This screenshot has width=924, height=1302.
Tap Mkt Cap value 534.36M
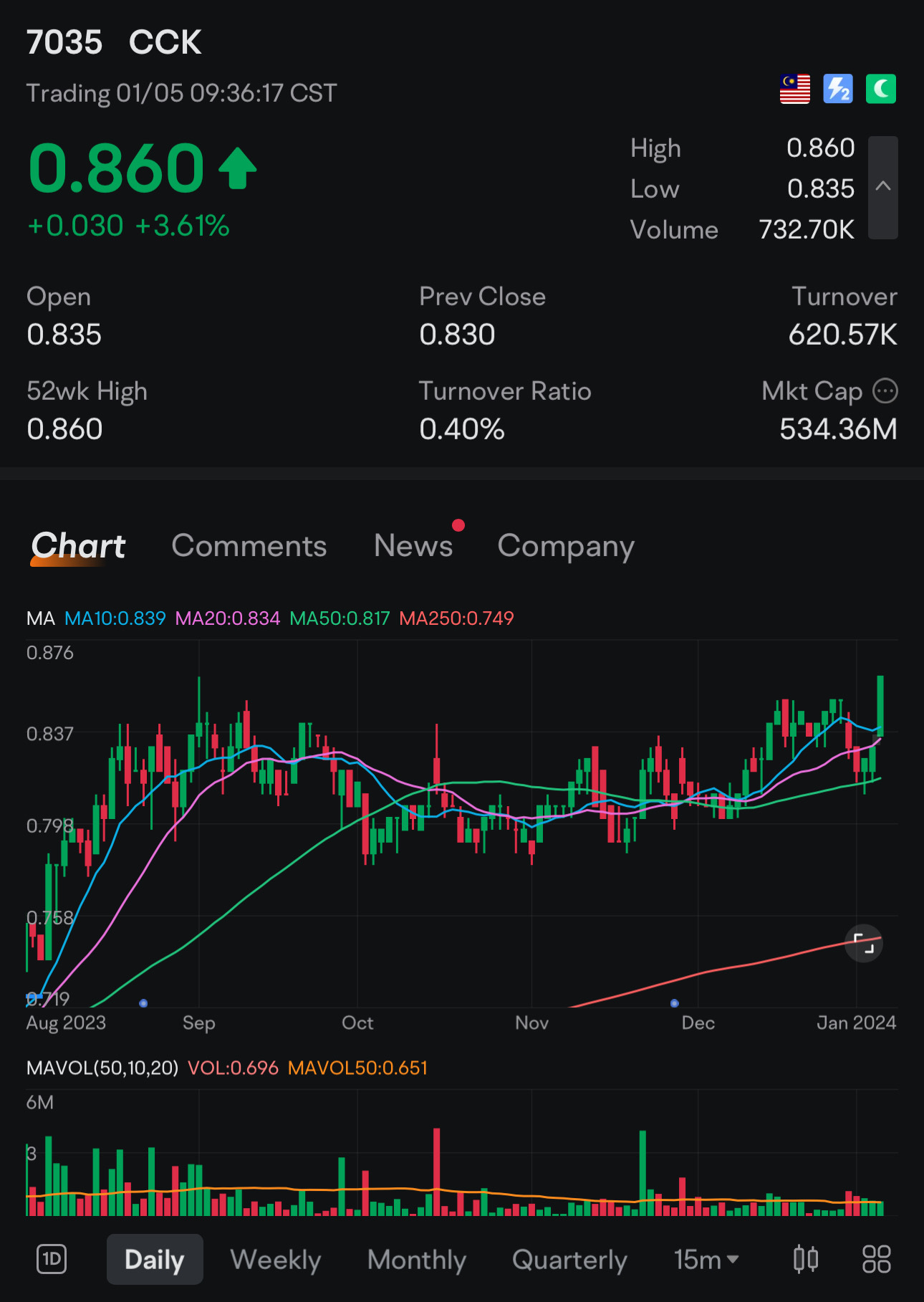click(839, 429)
